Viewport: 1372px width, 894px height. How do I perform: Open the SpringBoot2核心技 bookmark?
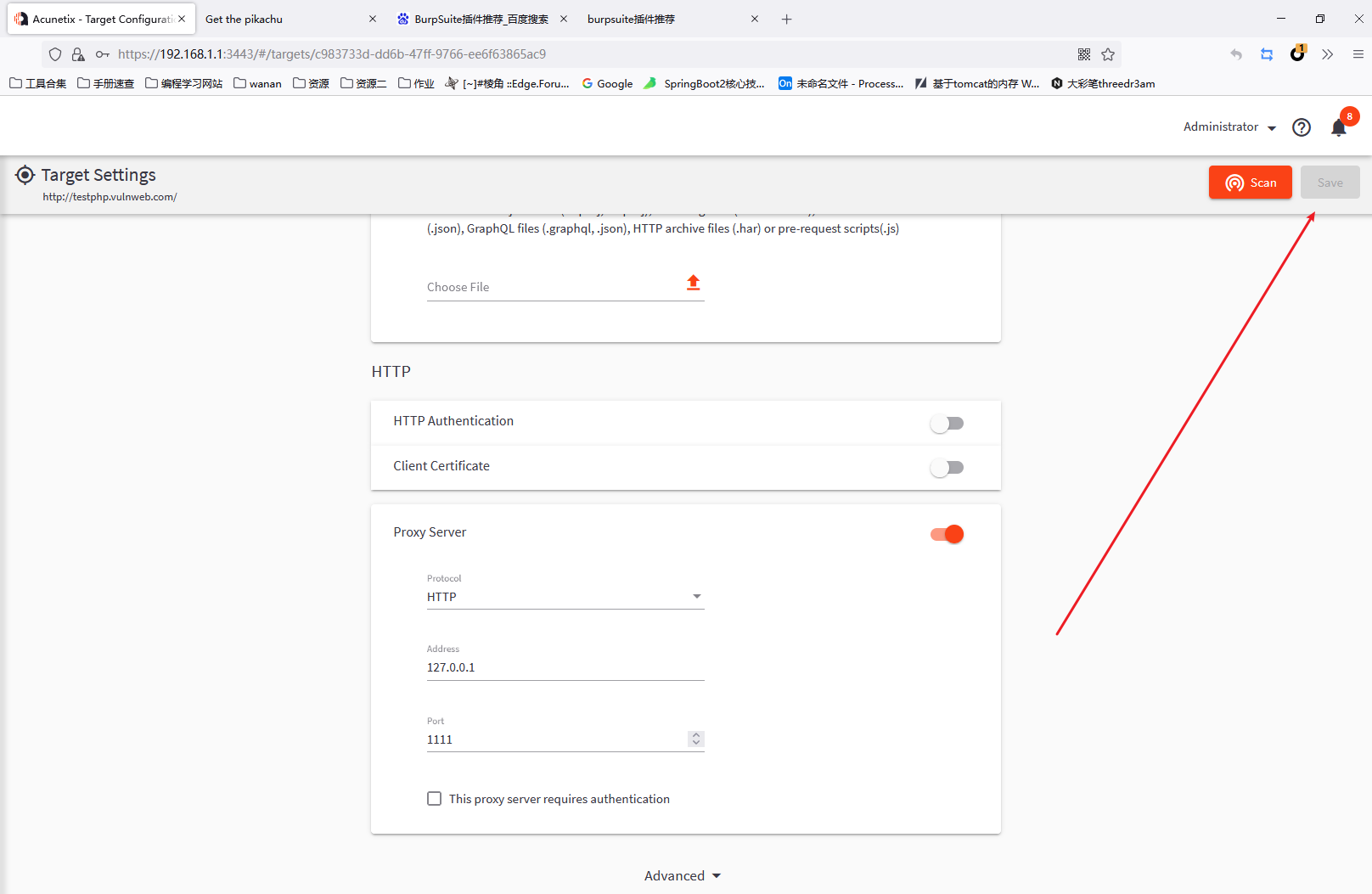click(x=705, y=83)
